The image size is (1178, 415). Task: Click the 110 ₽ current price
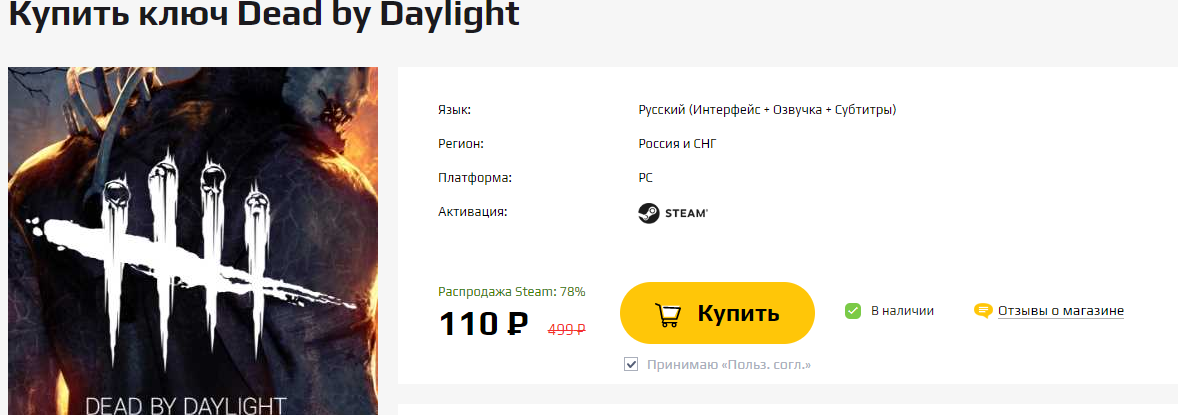point(483,324)
